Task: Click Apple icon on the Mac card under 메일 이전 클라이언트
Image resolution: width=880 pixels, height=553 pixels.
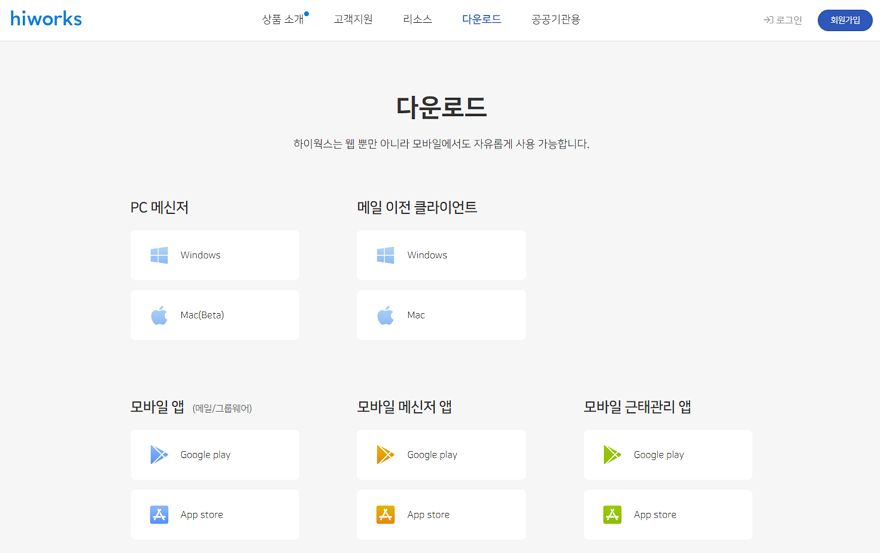Action: (x=386, y=315)
